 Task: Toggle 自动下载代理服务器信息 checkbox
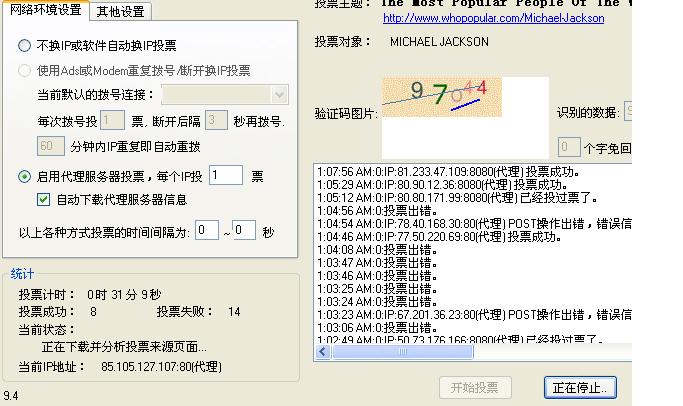pos(43,199)
